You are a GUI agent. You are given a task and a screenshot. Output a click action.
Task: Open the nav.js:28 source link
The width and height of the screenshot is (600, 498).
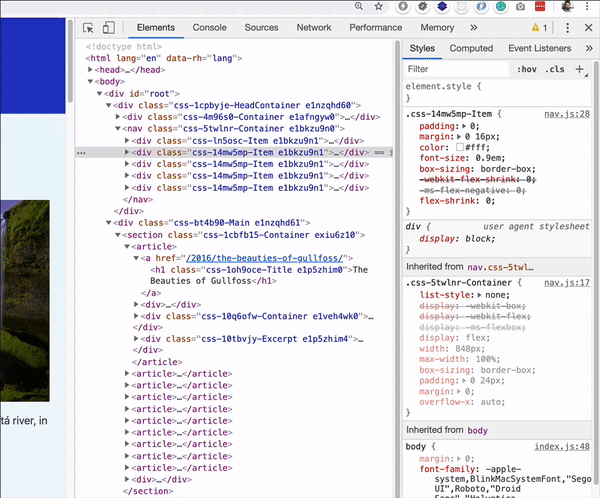[566, 115]
